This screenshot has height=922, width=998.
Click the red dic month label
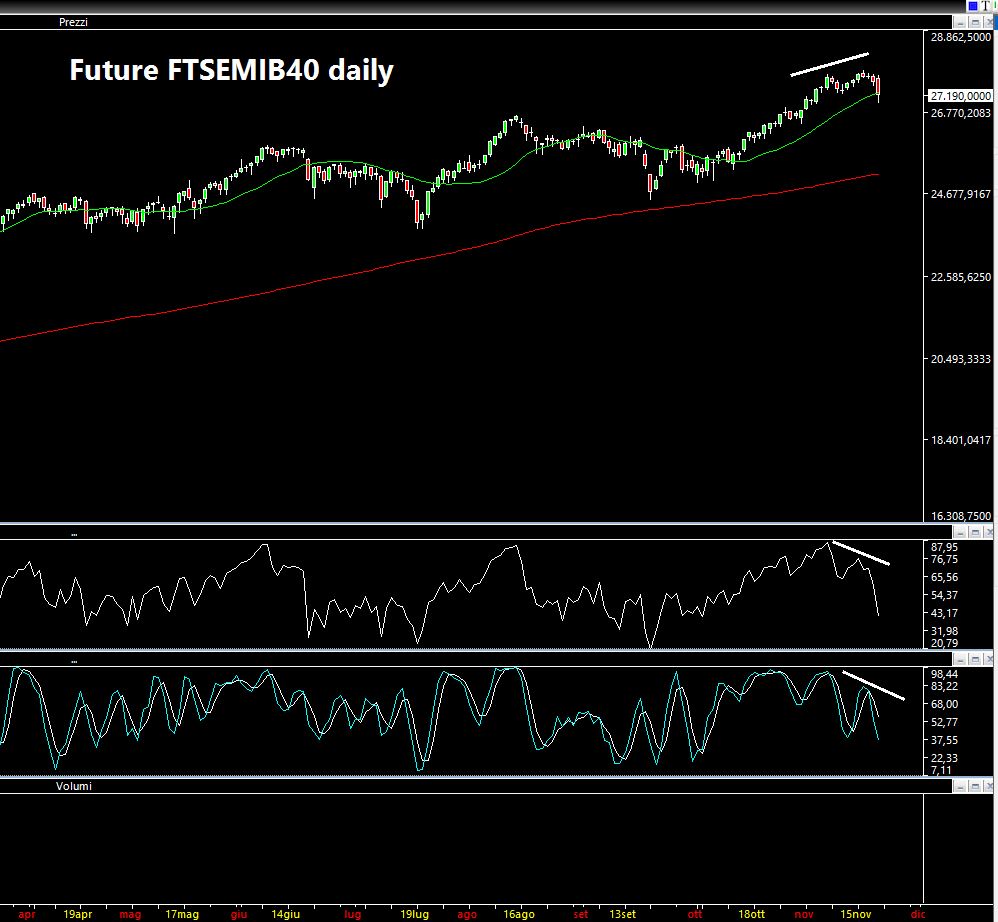(917, 914)
